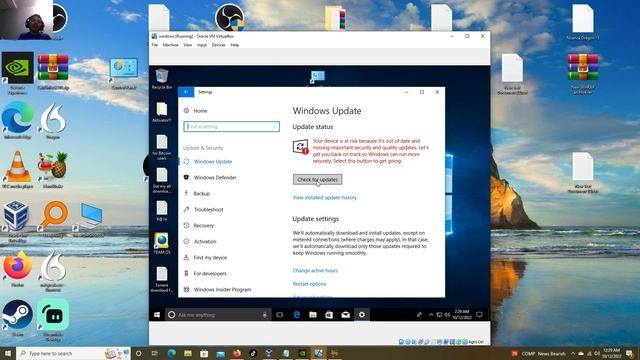Open File Explorer in guest taskbar
Image resolution: width=640 pixels, height=360 pixels.
pos(313,315)
